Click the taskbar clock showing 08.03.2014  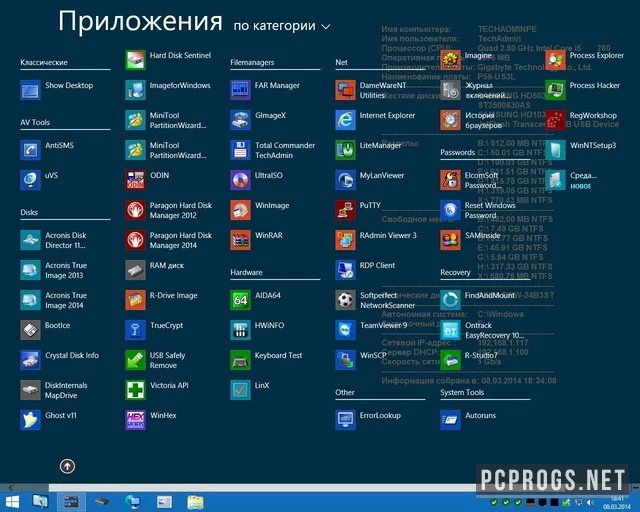(x=617, y=503)
